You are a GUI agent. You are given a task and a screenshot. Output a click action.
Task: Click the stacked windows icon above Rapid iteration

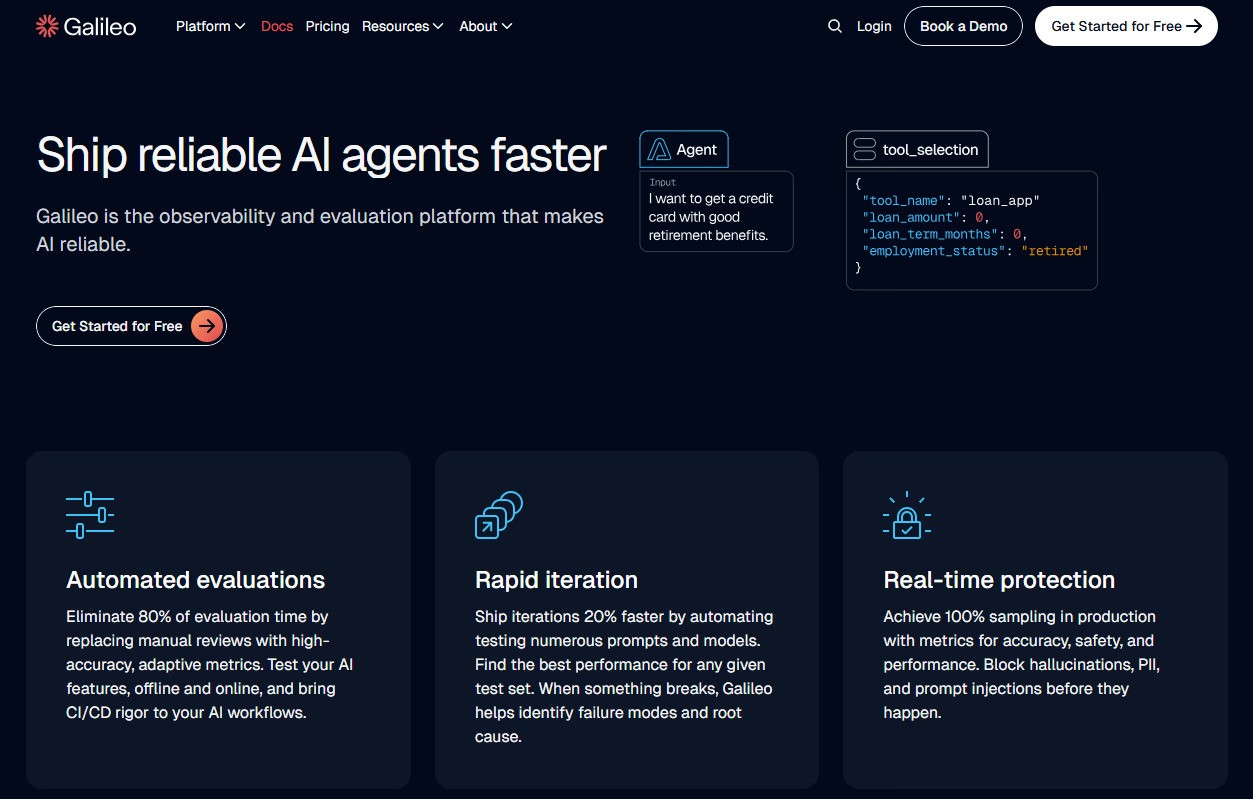[x=499, y=515]
